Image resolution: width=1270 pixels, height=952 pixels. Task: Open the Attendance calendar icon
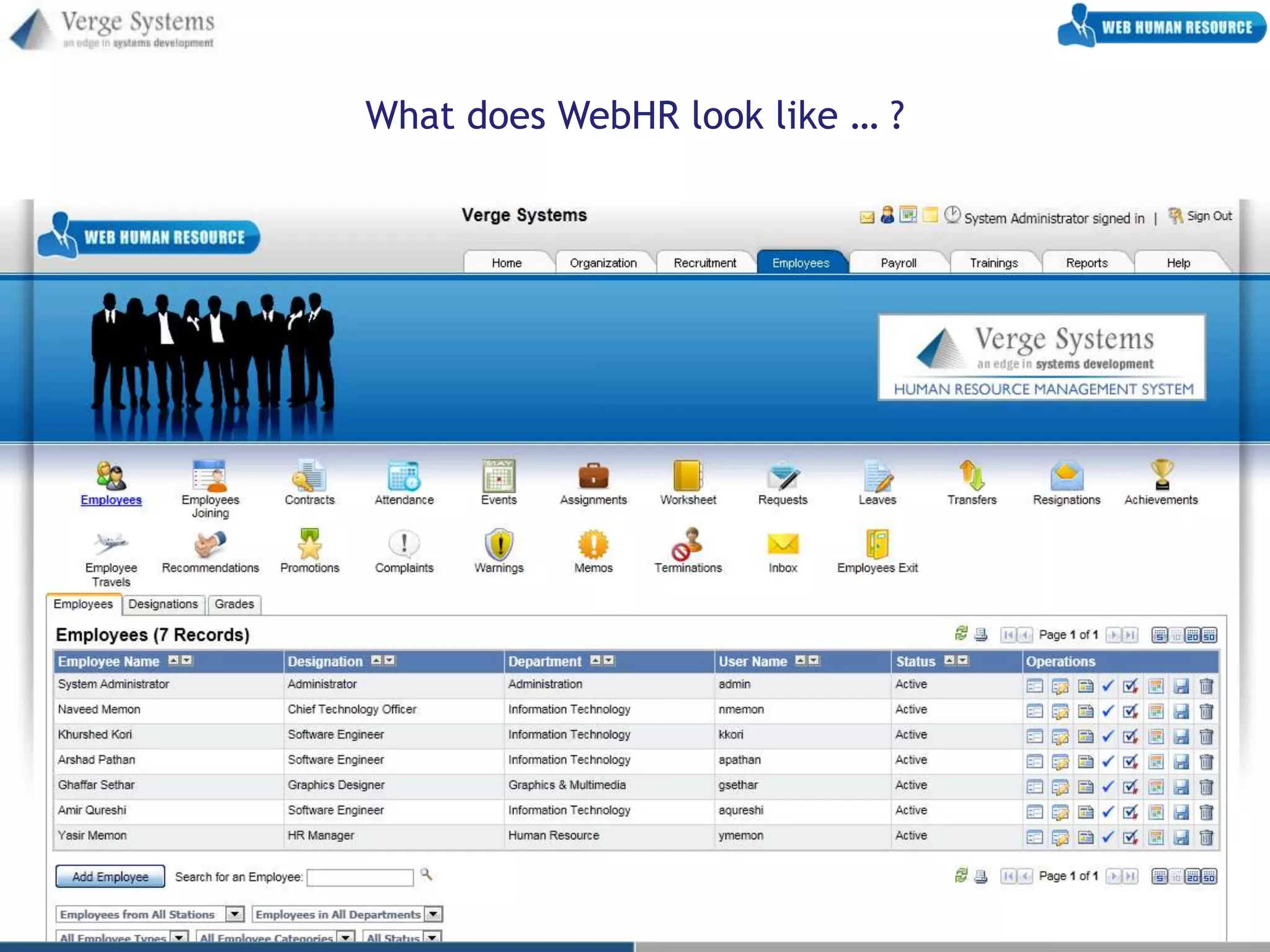[404, 476]
